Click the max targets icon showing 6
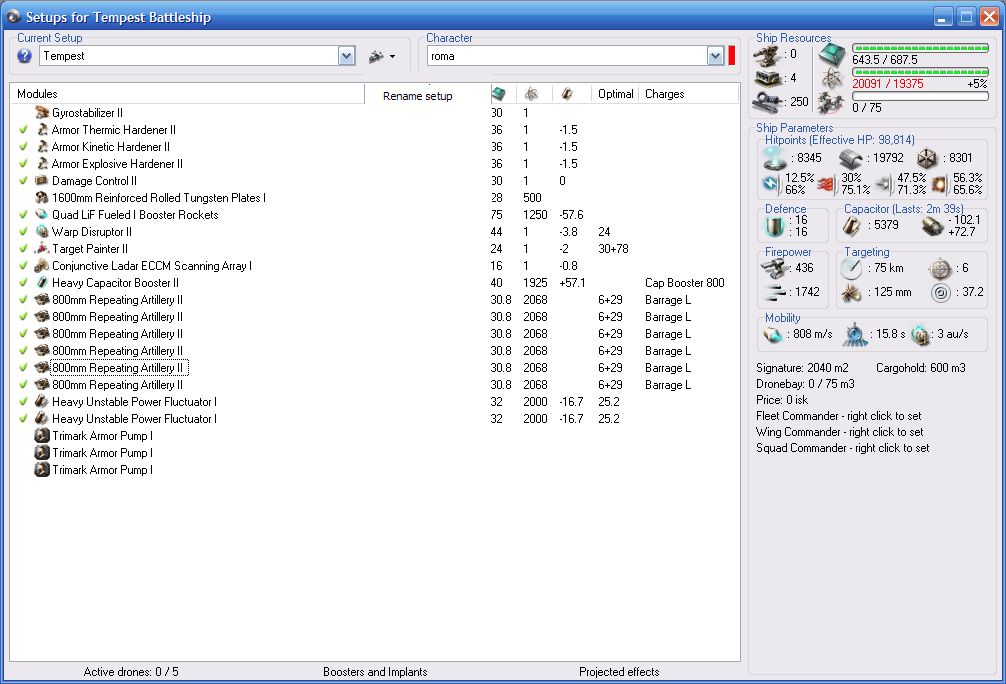The image size is (1006, 684). pos(940,268)
